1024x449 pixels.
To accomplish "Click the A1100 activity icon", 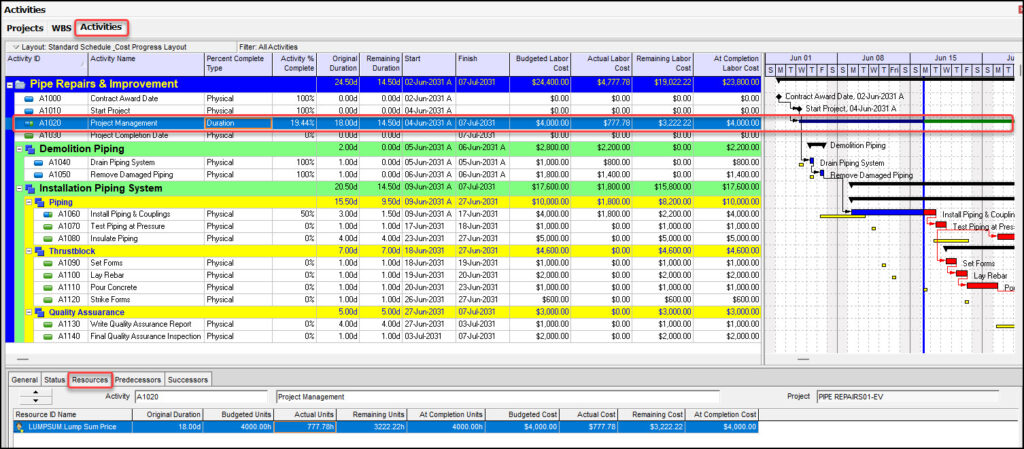I will point(48,275).
